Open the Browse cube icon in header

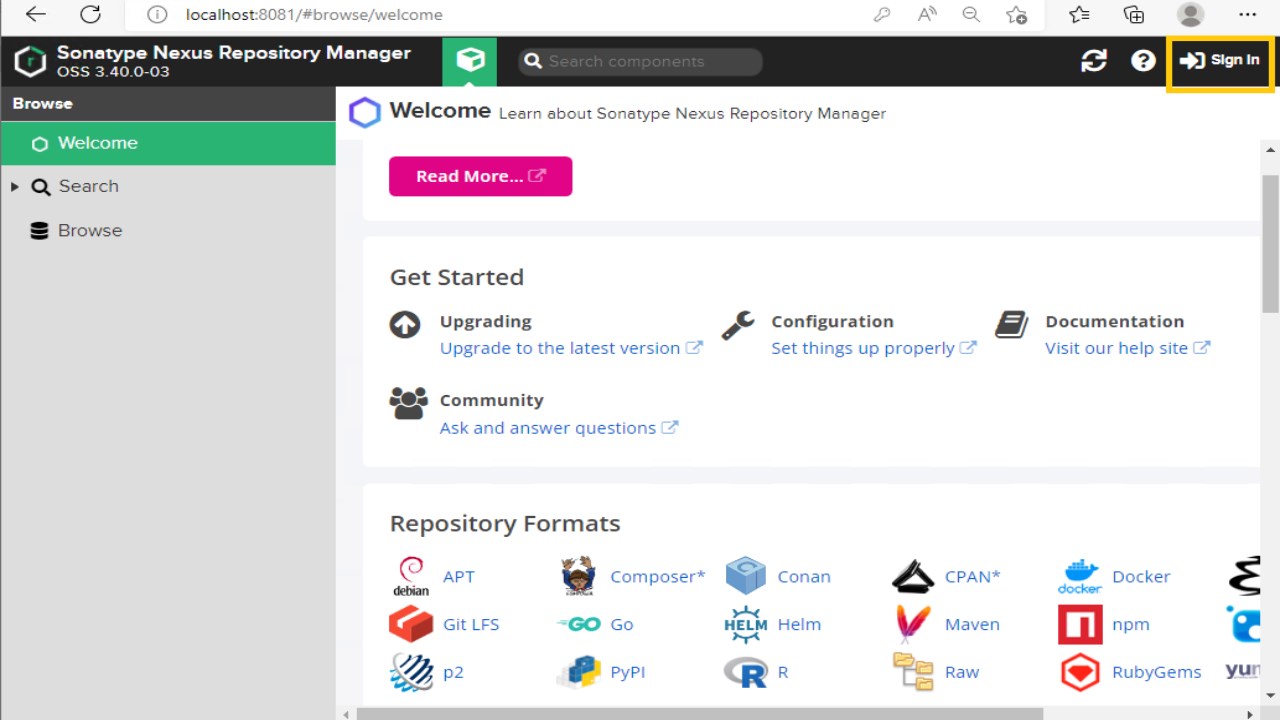(470, 61)
